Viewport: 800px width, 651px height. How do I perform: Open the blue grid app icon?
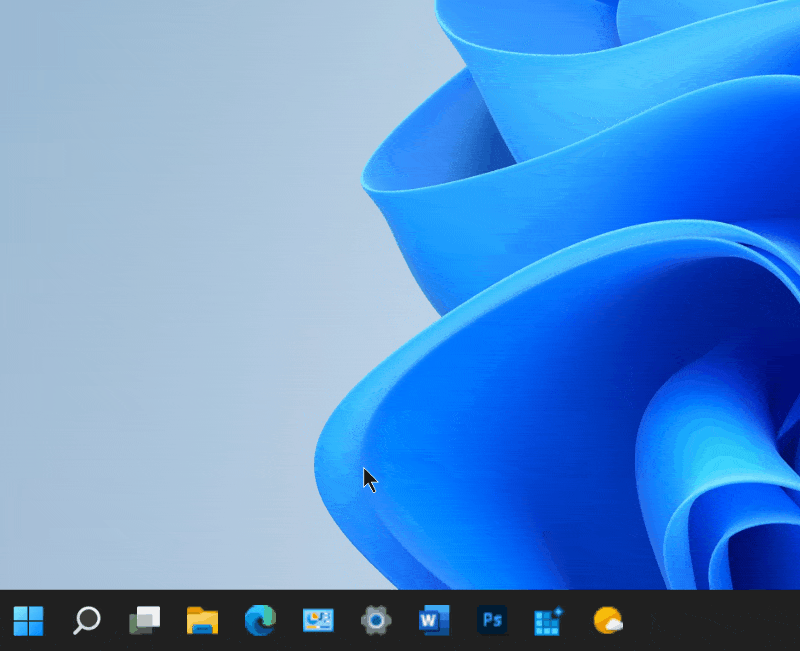[x=548, y=620]
